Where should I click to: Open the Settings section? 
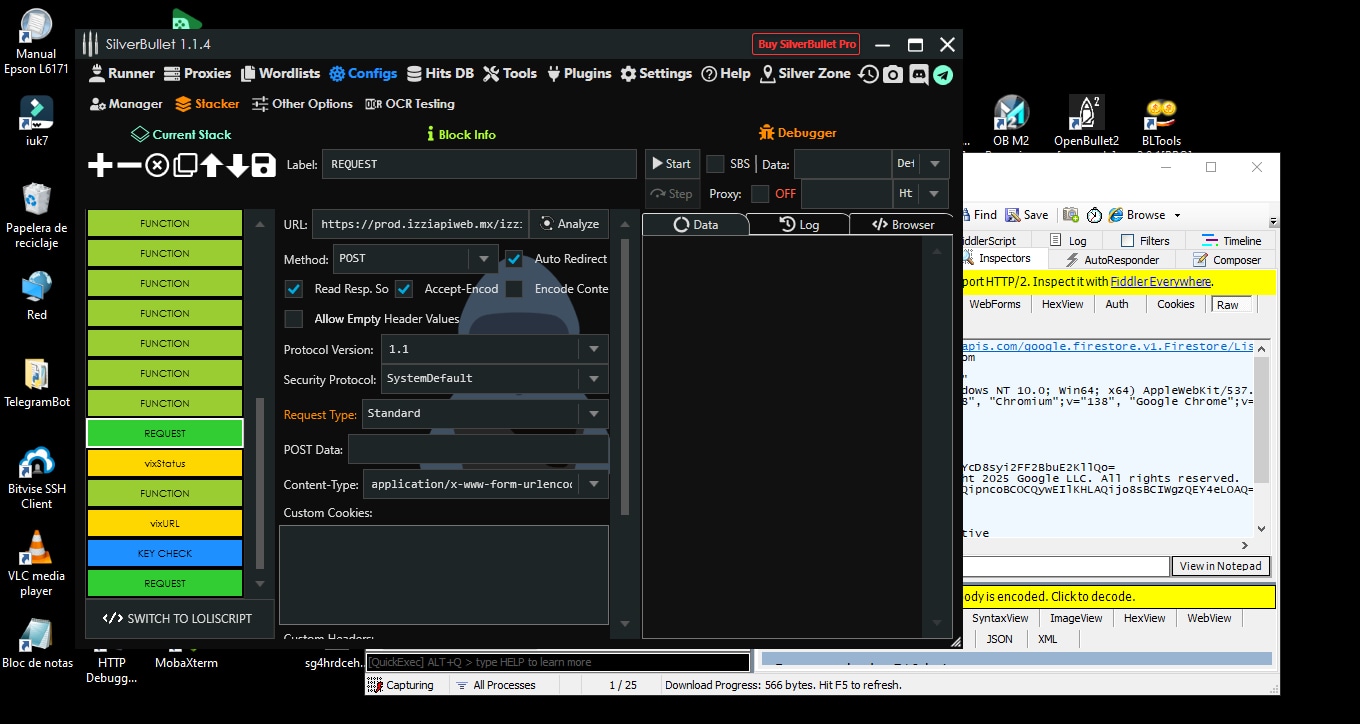pyautogui.click(x=656, y=73)
